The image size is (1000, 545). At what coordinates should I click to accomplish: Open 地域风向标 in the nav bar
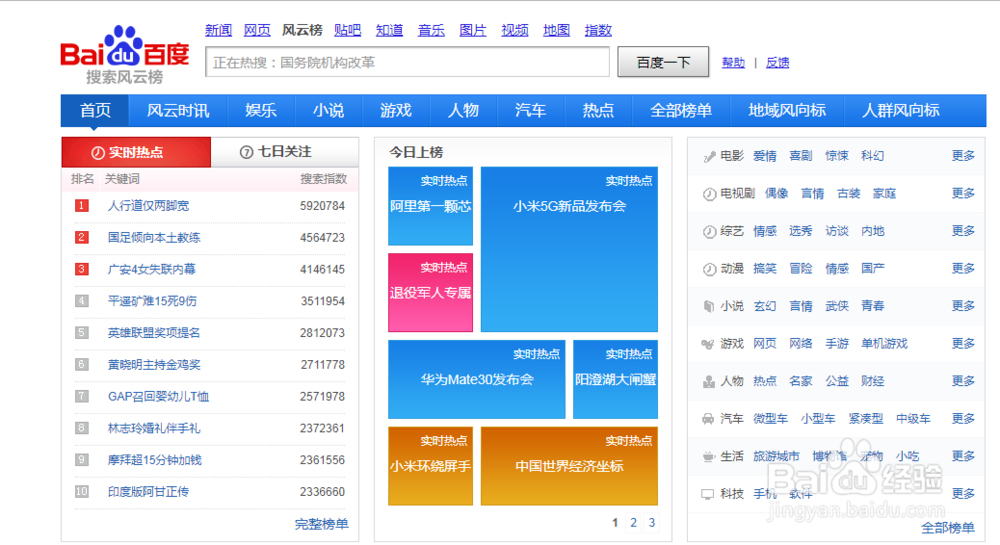click(787, 110)
